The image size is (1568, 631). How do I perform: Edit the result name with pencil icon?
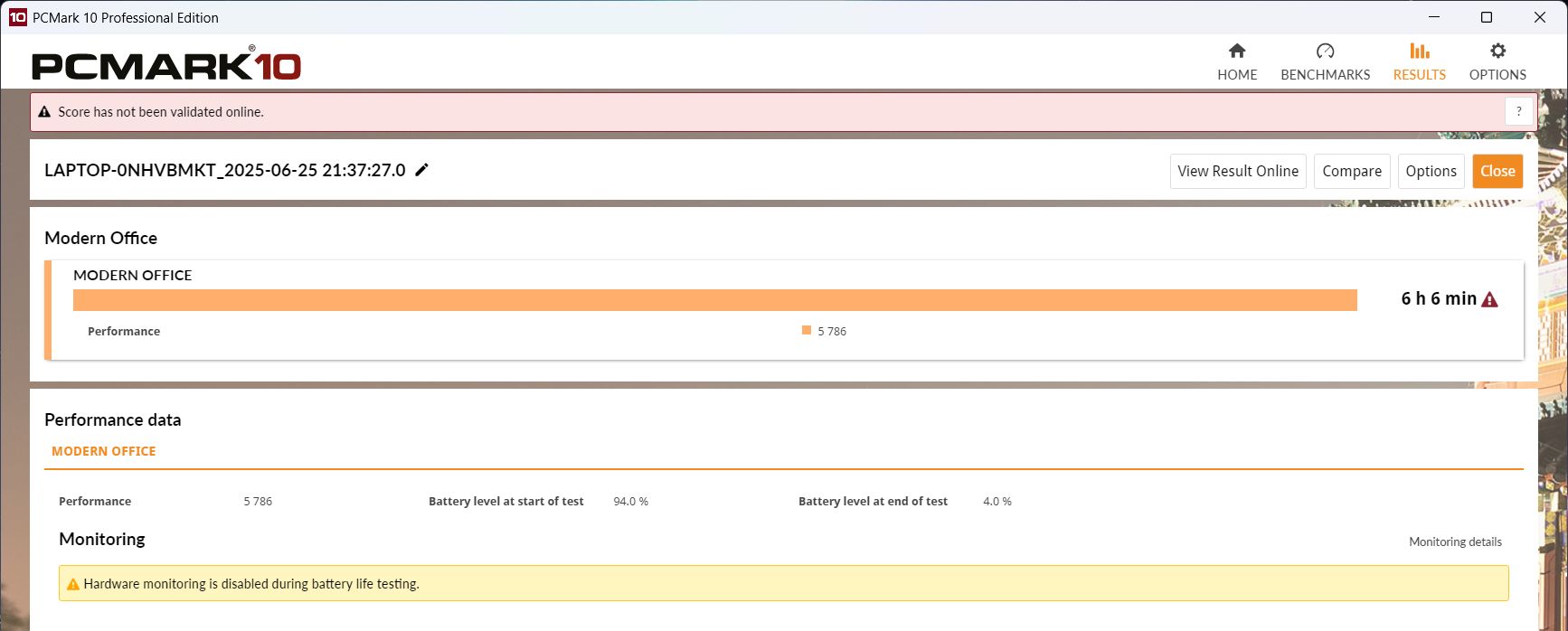click(421, 170)
